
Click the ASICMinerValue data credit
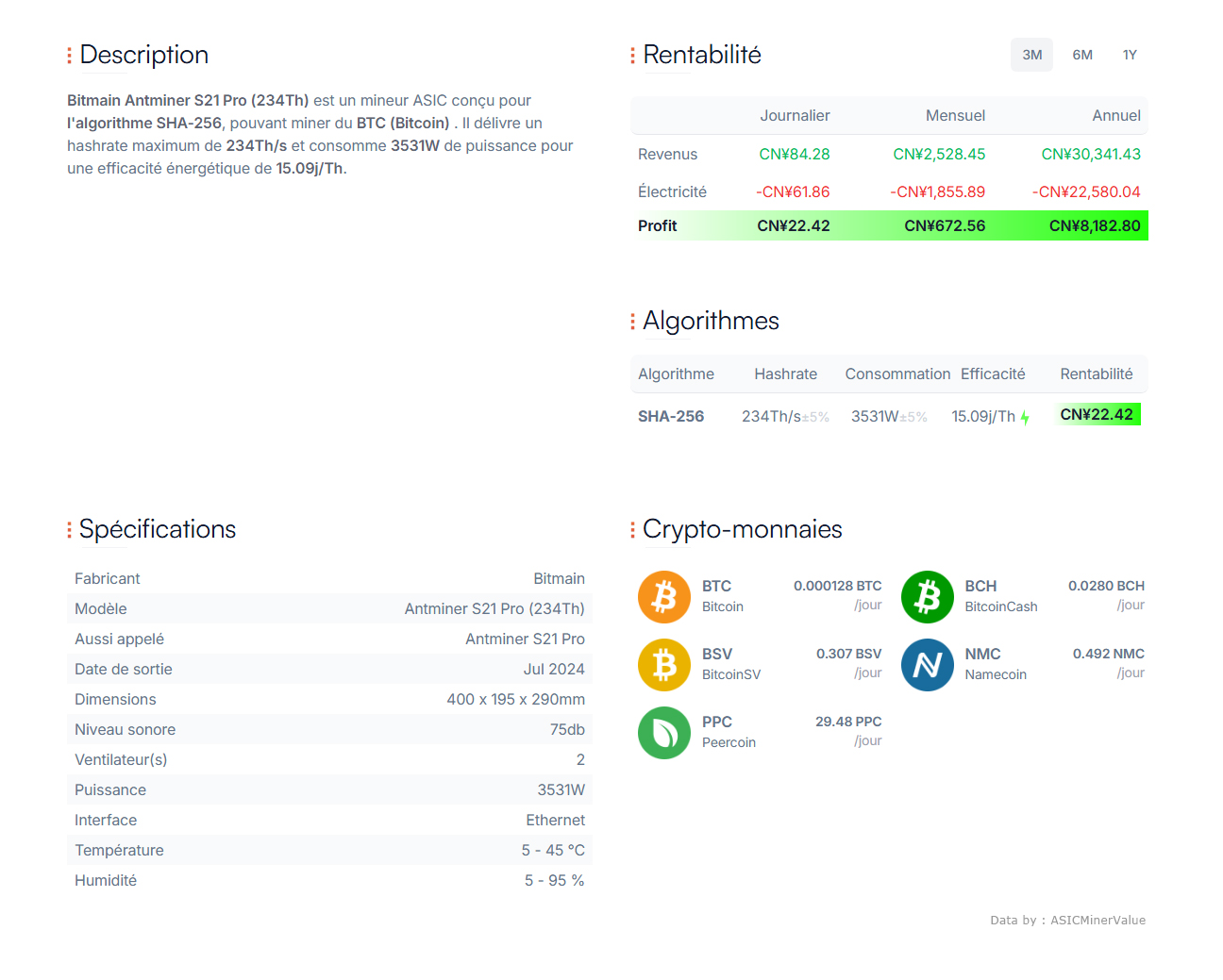(1097, 920)
